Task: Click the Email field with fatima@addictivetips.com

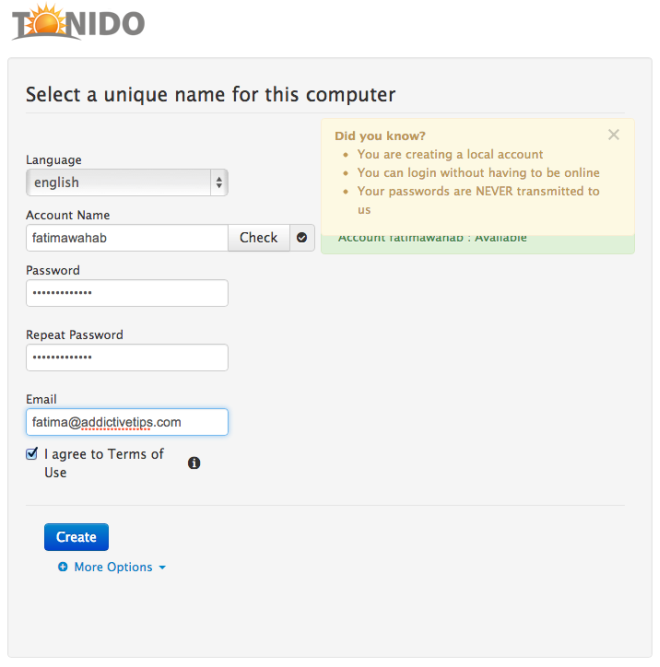Action: (x=127, y=422)
